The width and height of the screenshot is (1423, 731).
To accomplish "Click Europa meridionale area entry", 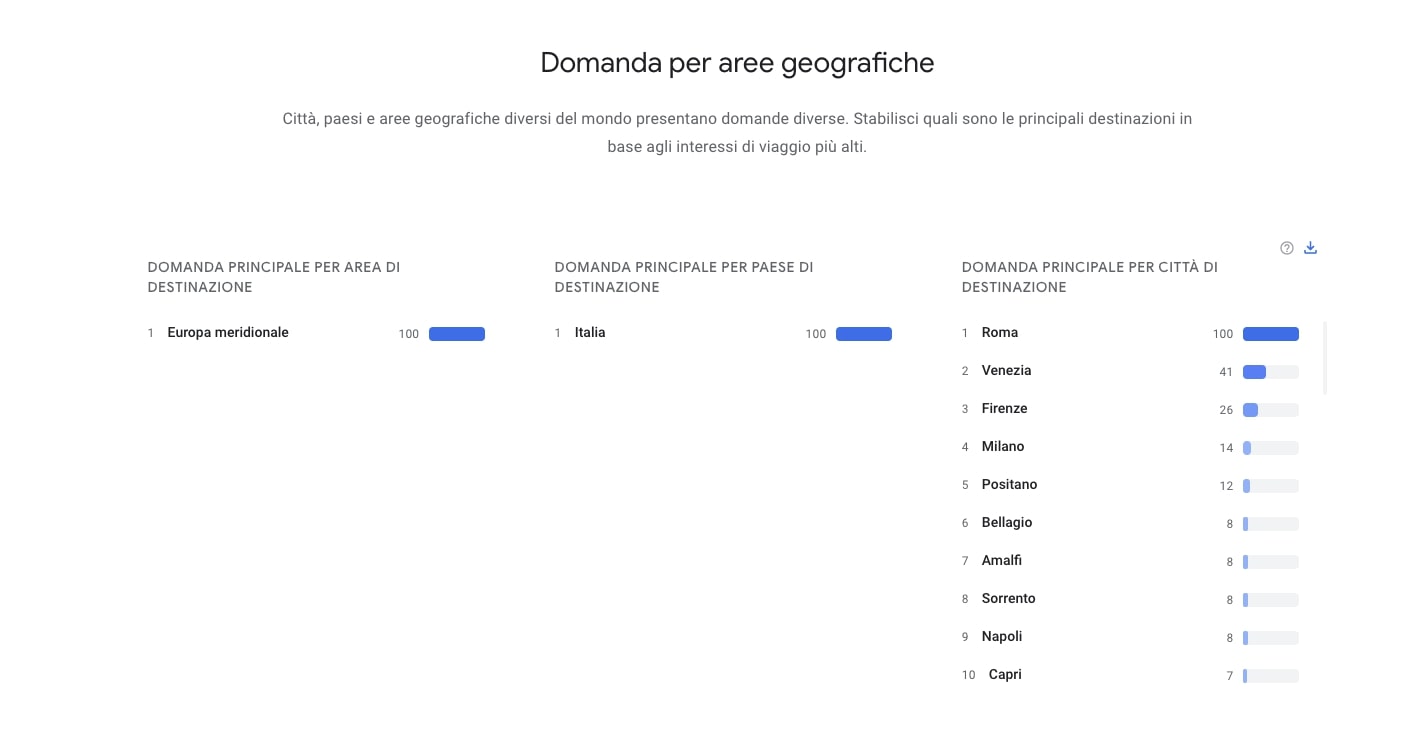I will click(x=228, y=333).
